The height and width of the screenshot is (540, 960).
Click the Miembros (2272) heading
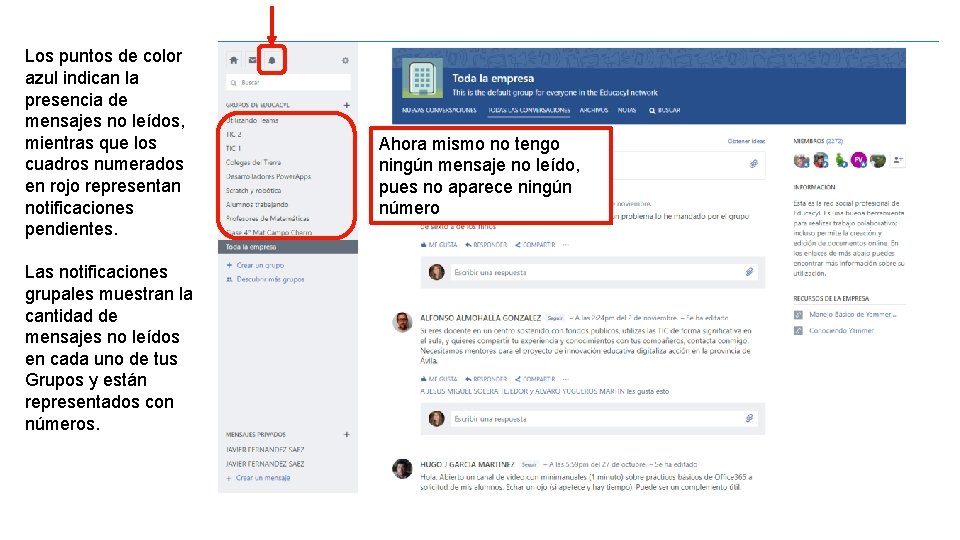tap(818, 141)
